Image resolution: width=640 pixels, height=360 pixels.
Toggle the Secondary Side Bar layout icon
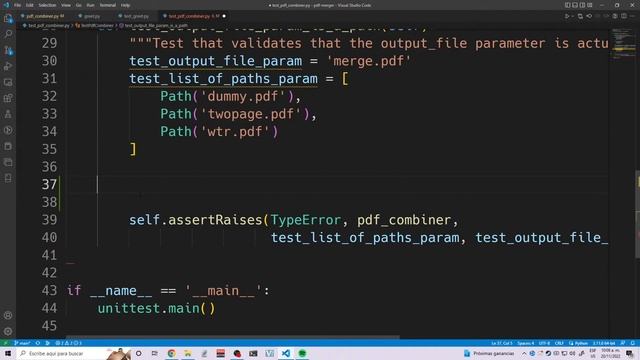582,5
